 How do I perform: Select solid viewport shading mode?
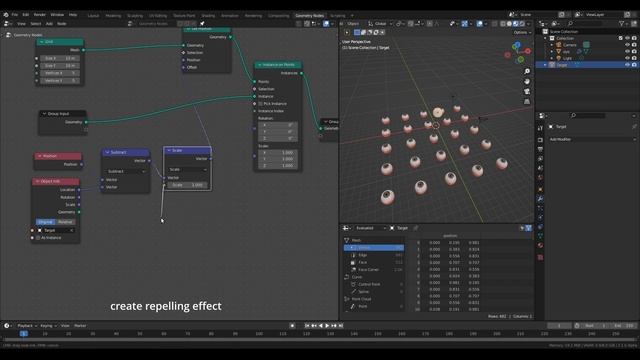tap(509, 24)
